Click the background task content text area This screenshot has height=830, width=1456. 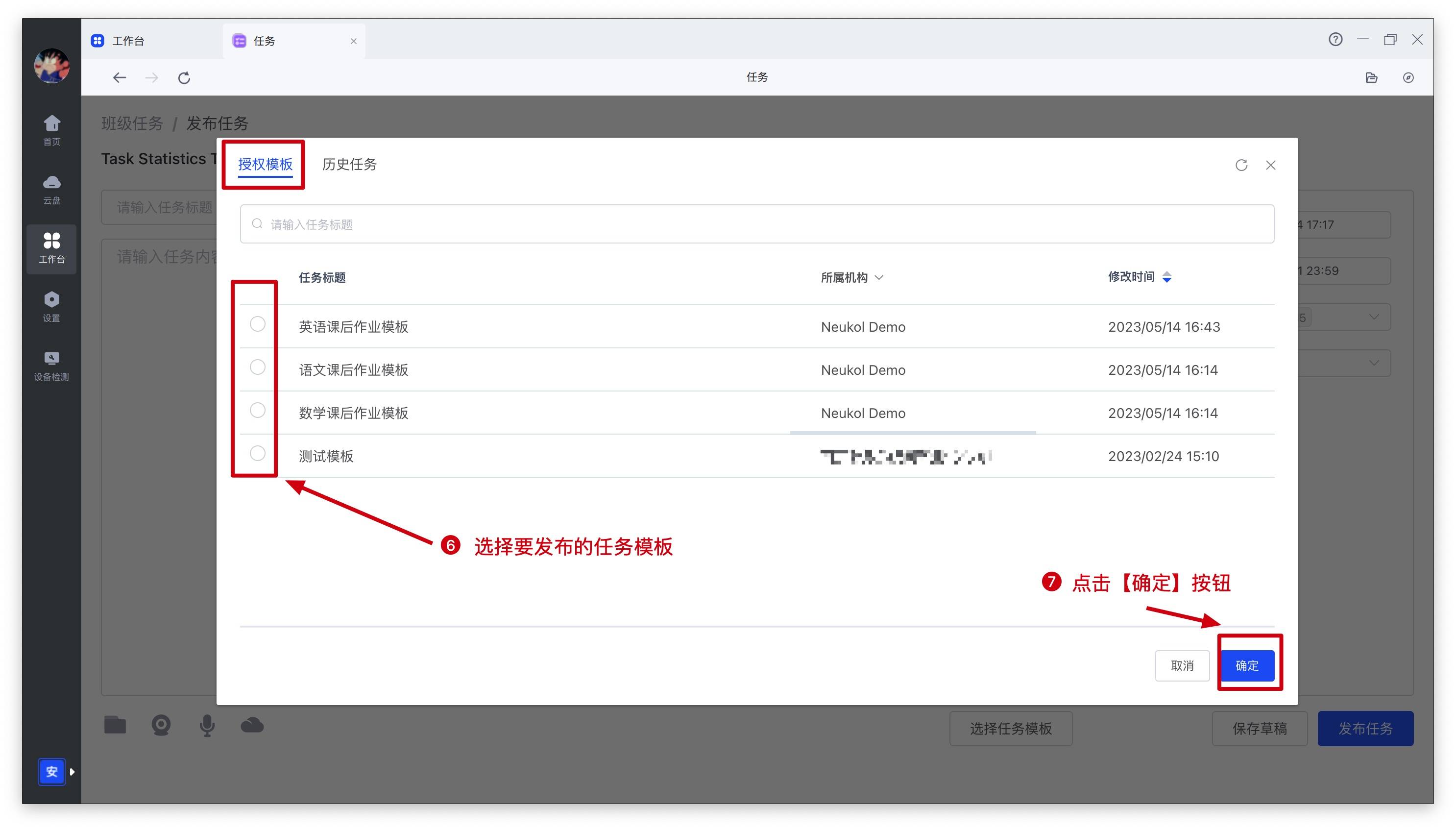159,467
